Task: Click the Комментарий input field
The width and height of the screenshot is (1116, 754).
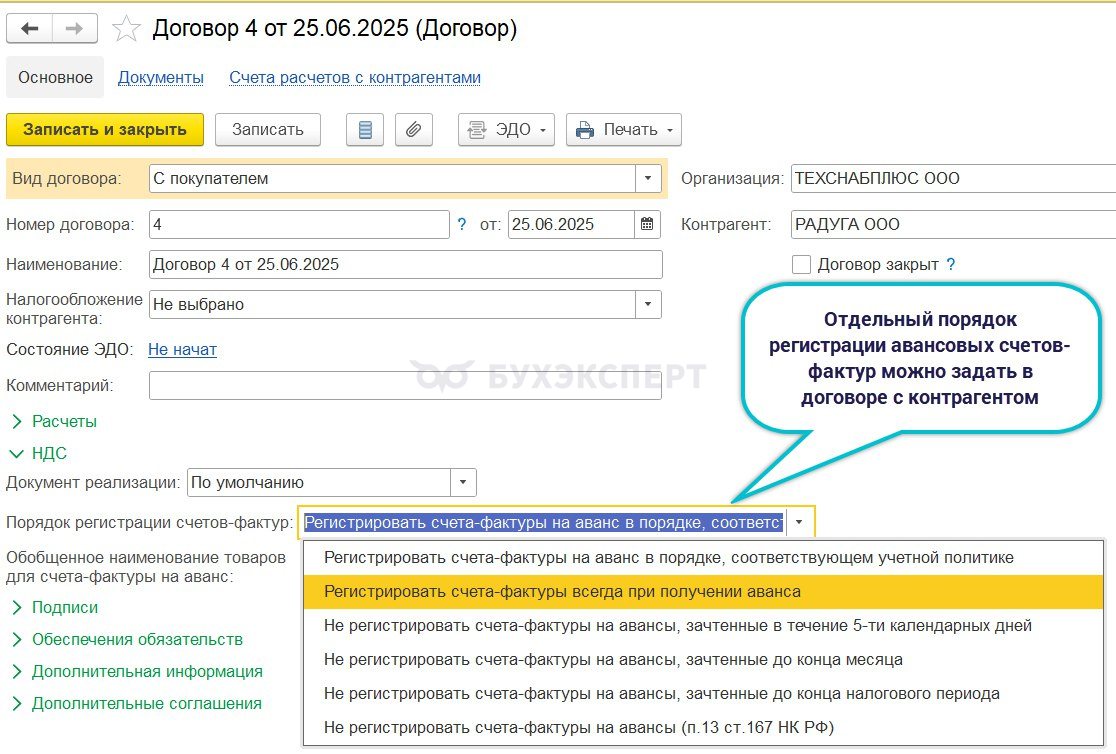Action: 406,385
